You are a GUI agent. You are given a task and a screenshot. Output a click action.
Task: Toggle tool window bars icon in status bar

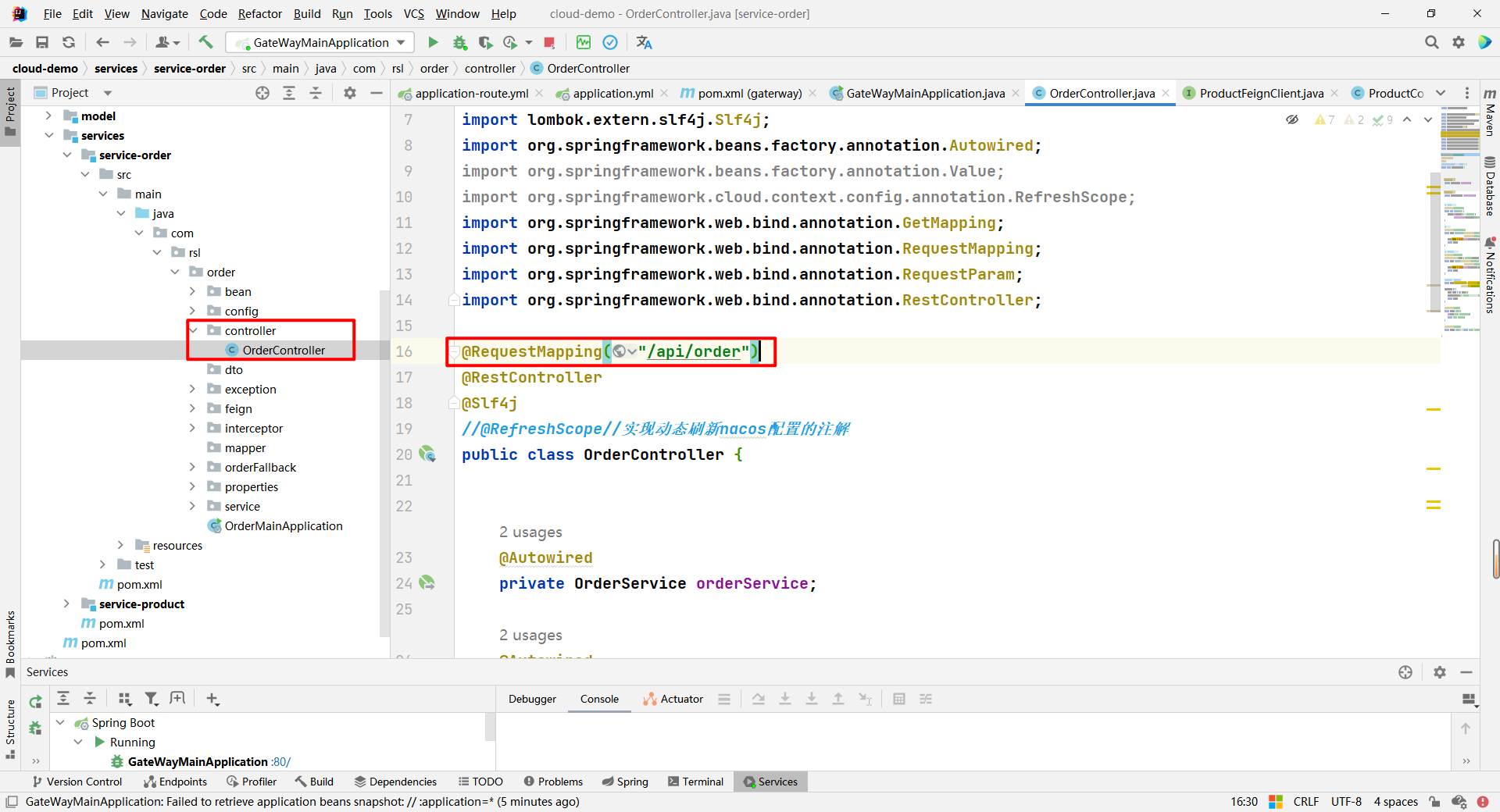pyautogui.click(x=12, y=802)
